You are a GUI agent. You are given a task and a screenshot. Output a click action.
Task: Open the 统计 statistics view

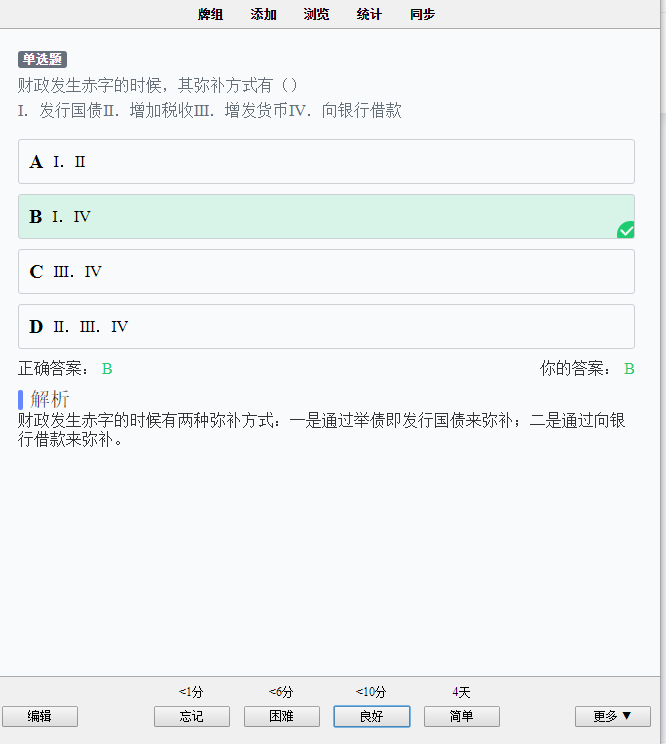point(369,14)
